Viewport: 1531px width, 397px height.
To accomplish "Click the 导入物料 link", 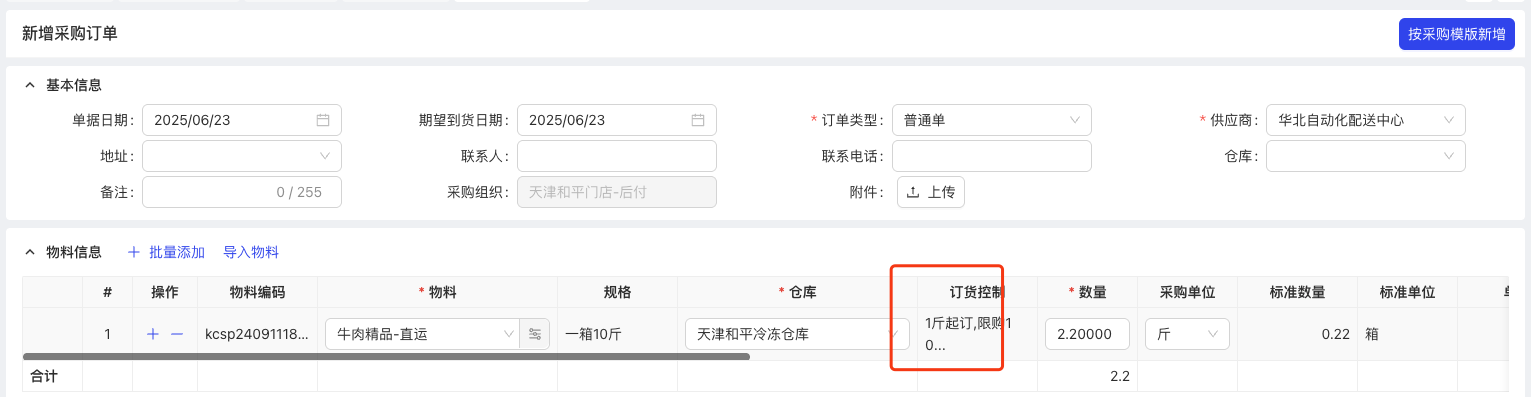I will click(251, 252).
